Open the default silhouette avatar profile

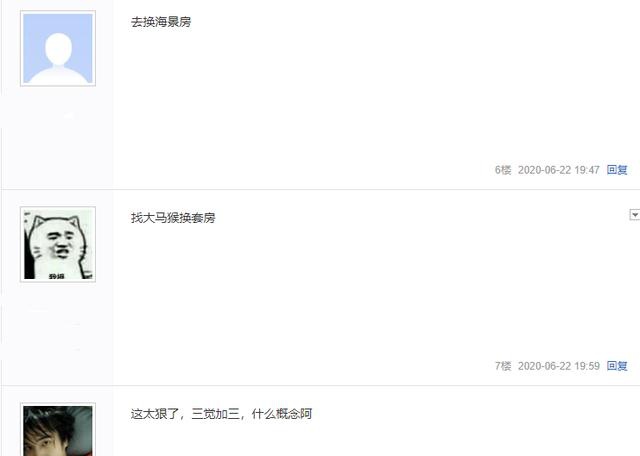click(58, 49)
